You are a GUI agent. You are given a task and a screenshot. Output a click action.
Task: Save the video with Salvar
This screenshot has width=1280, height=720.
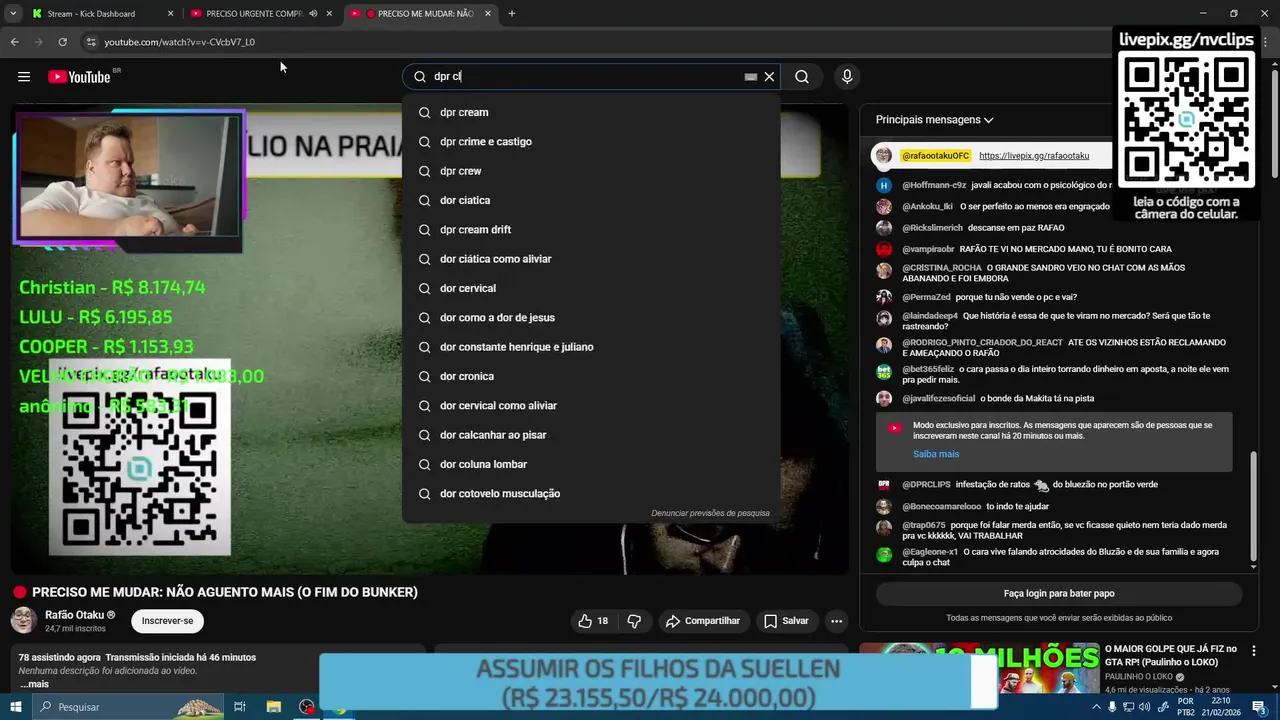786,621
